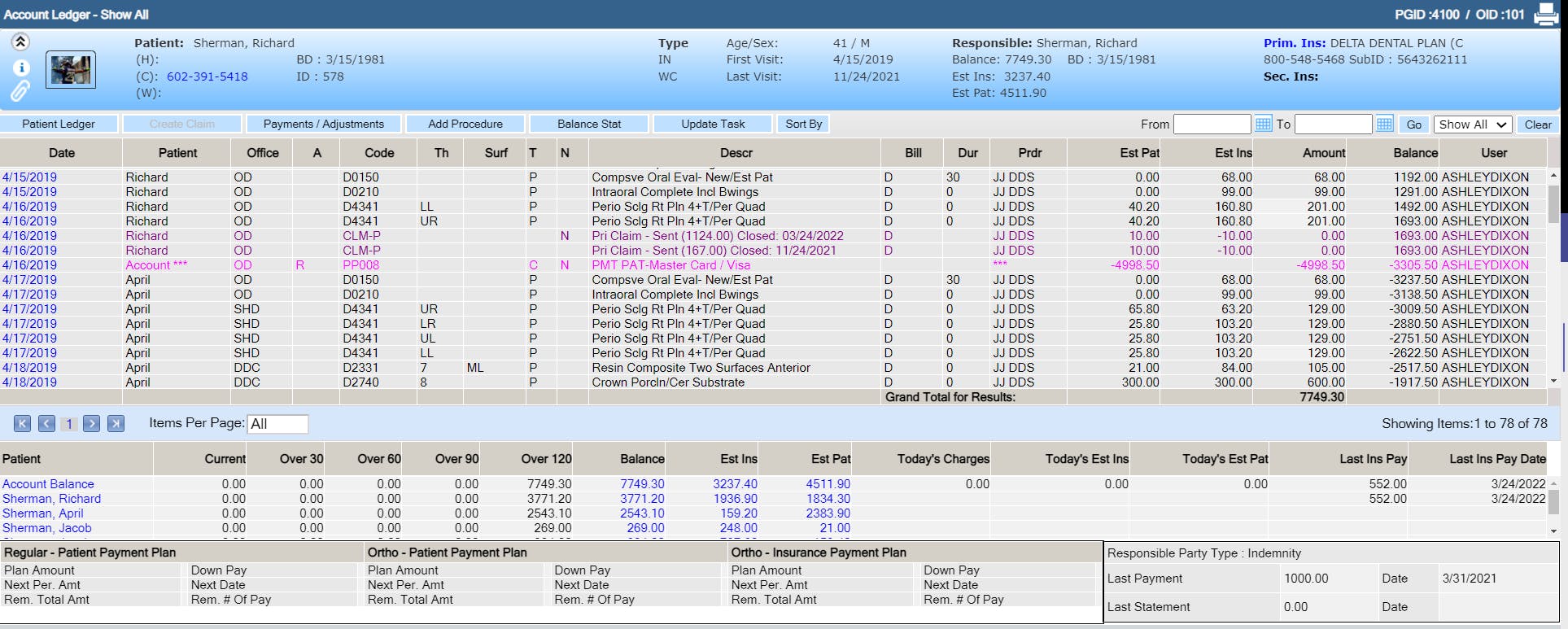Expand the Show All dropdown

(1473, 124)
